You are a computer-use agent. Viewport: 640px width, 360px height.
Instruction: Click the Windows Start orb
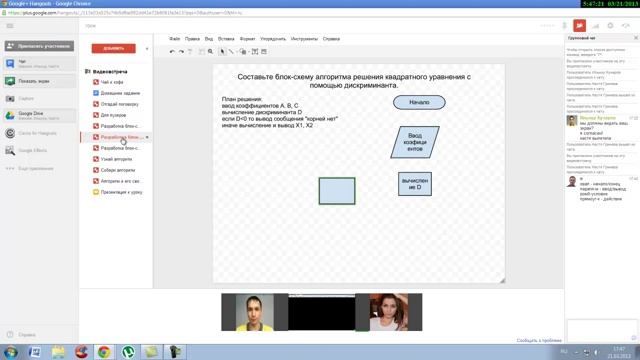10,352
